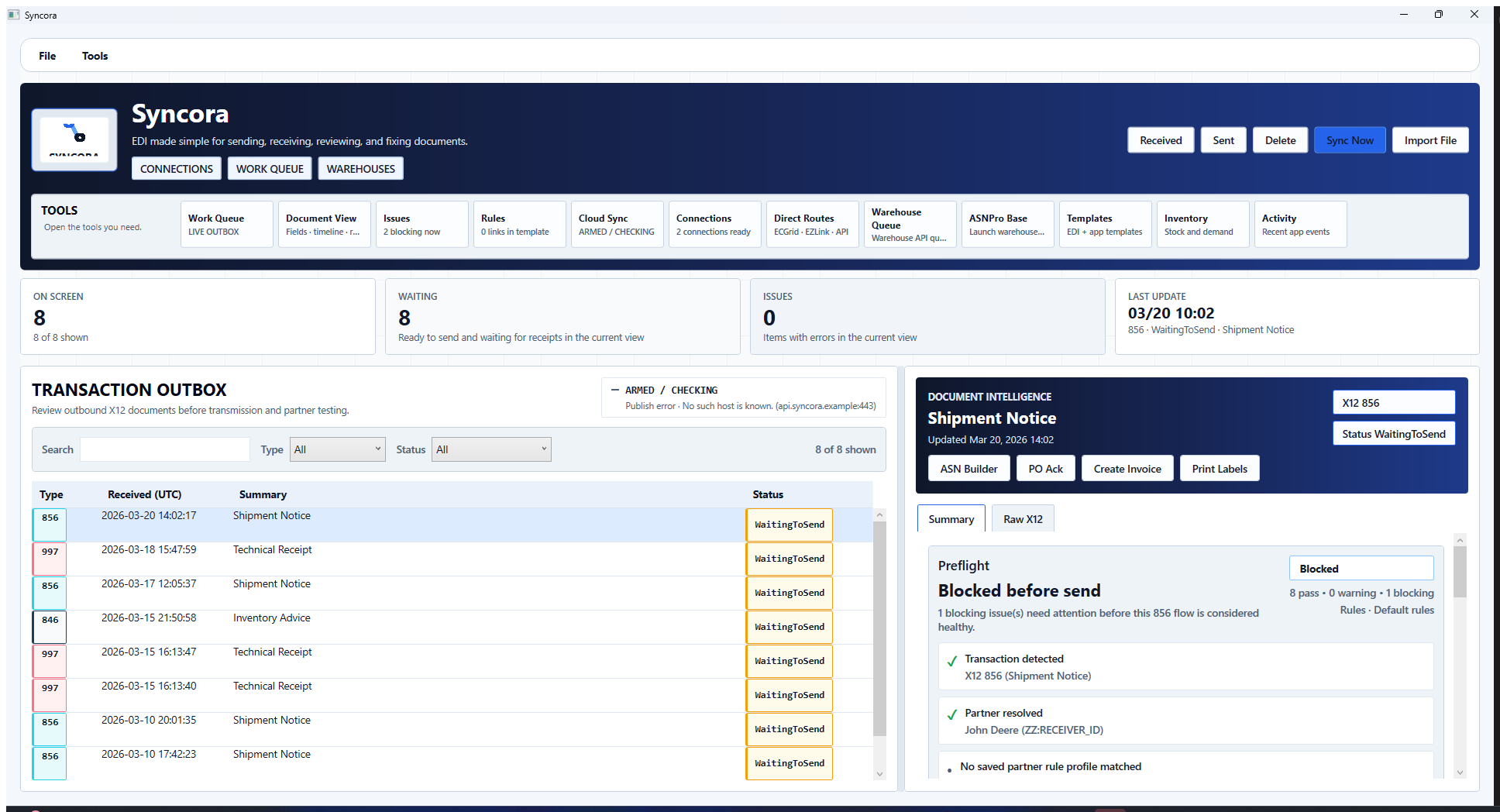
Task: Toggle the Blocked preflight indicator
Action: 1361,568
